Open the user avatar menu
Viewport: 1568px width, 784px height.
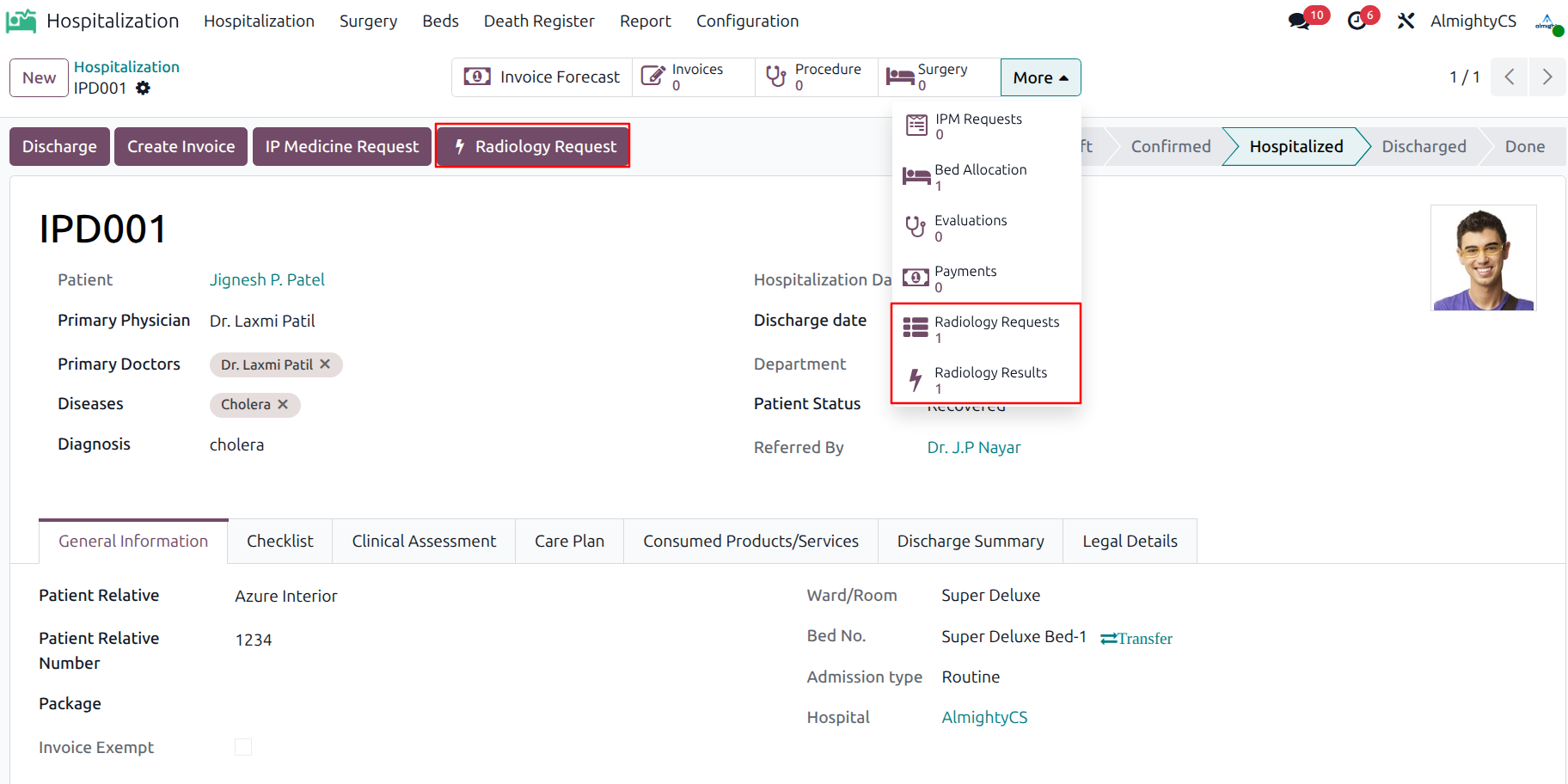pyautogui.click(x=1548, y=22)
